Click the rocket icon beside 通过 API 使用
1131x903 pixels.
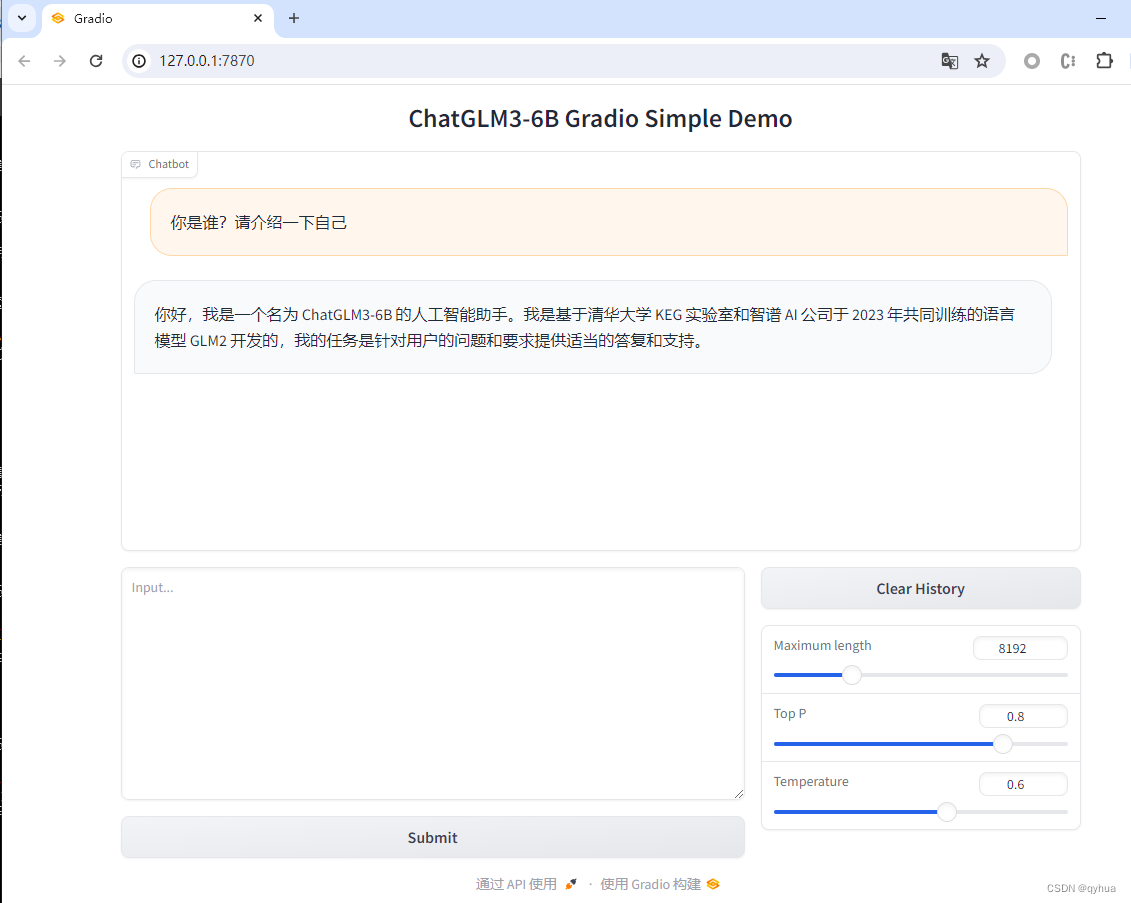570,884
